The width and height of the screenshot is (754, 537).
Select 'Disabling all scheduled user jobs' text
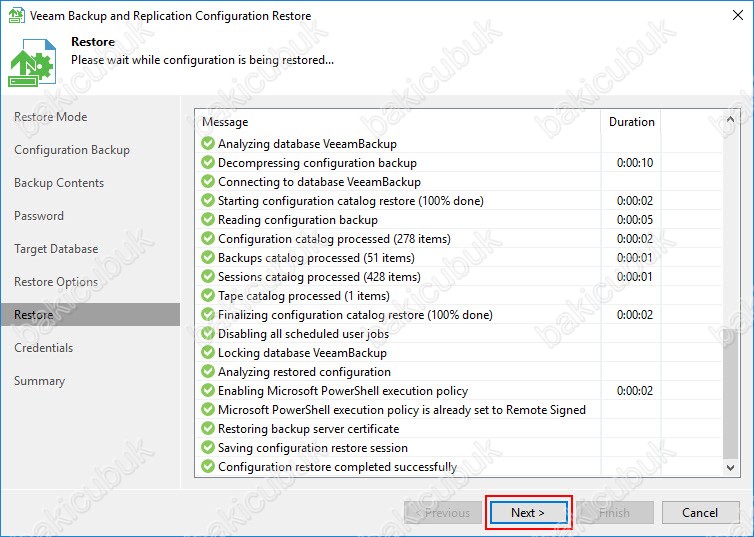pos(303,334)
